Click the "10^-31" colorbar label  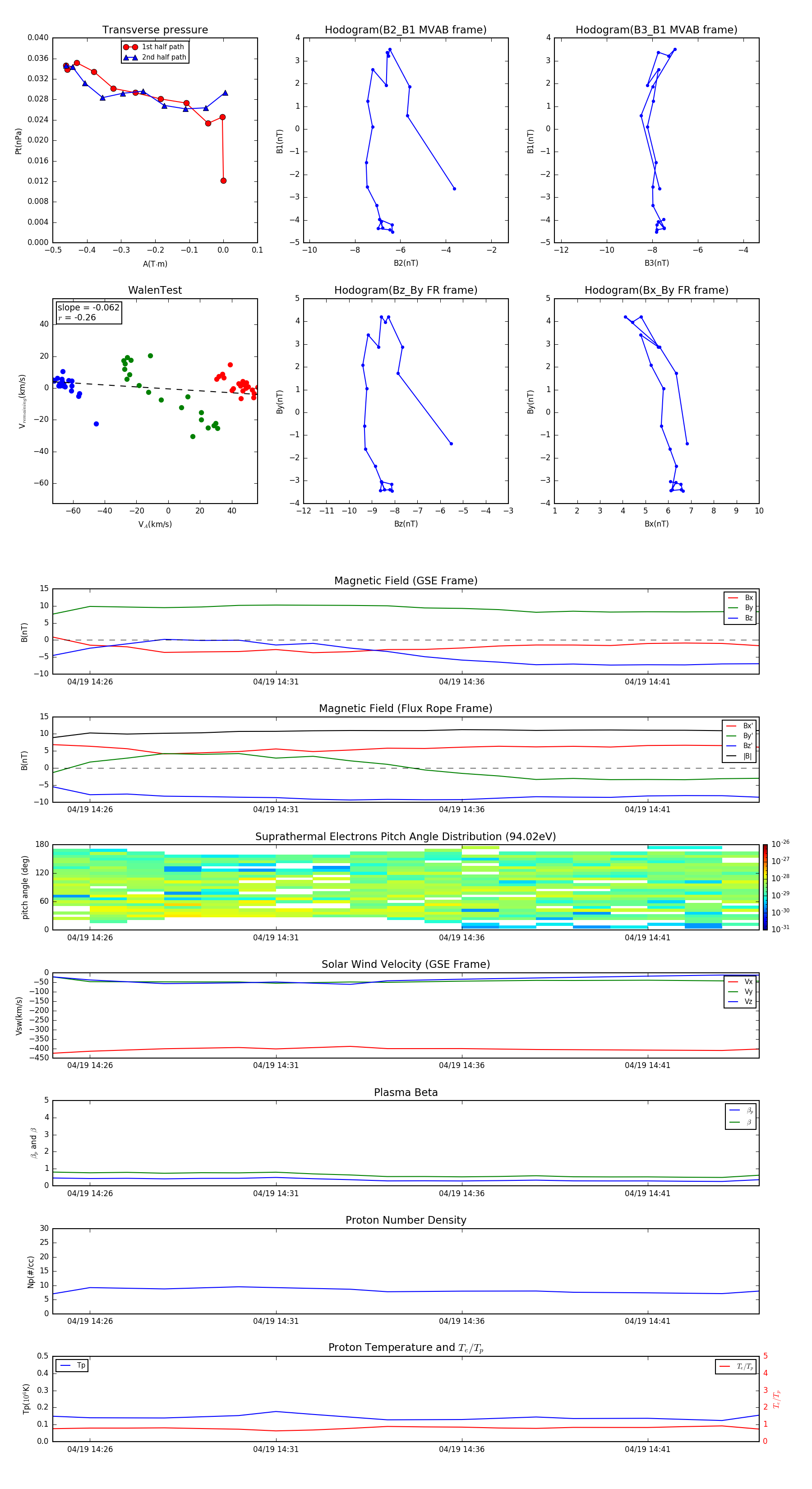pyautogui.click(x=780, y=929)
